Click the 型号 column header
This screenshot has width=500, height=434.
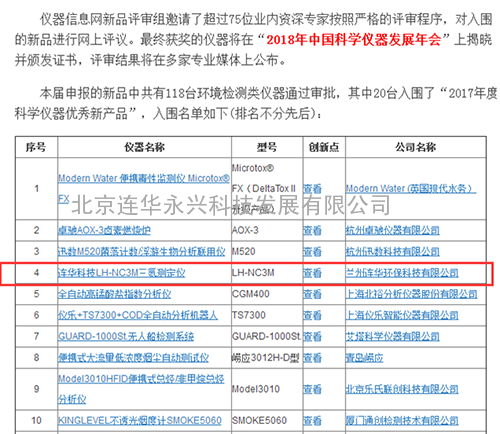click(267, 147)
